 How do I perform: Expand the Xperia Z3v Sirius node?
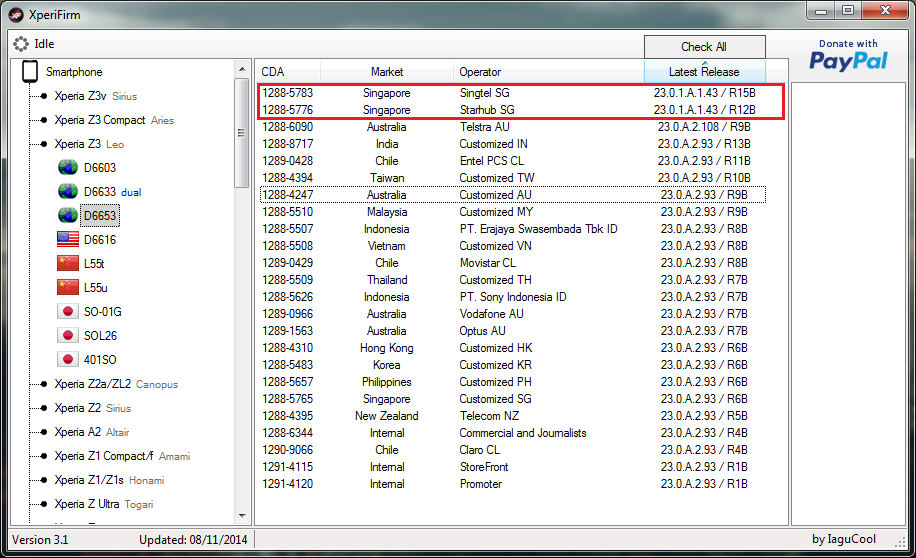(43, 96)
